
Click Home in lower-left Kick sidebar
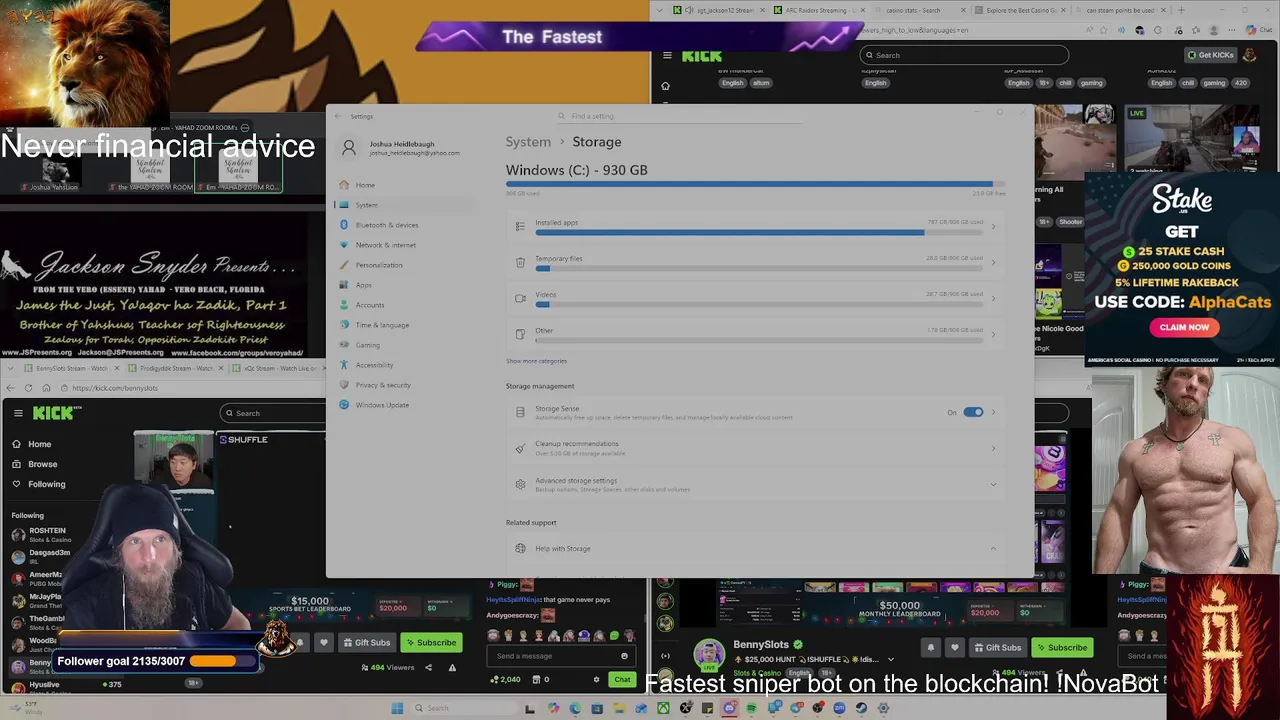coord(39,444)
